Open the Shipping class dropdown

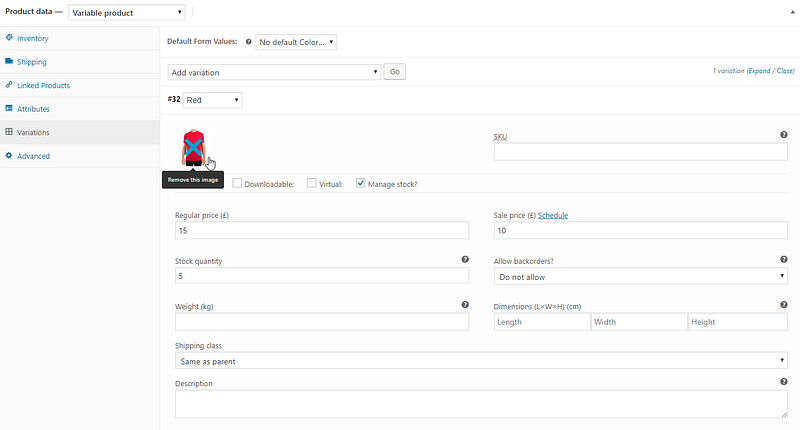481,361
